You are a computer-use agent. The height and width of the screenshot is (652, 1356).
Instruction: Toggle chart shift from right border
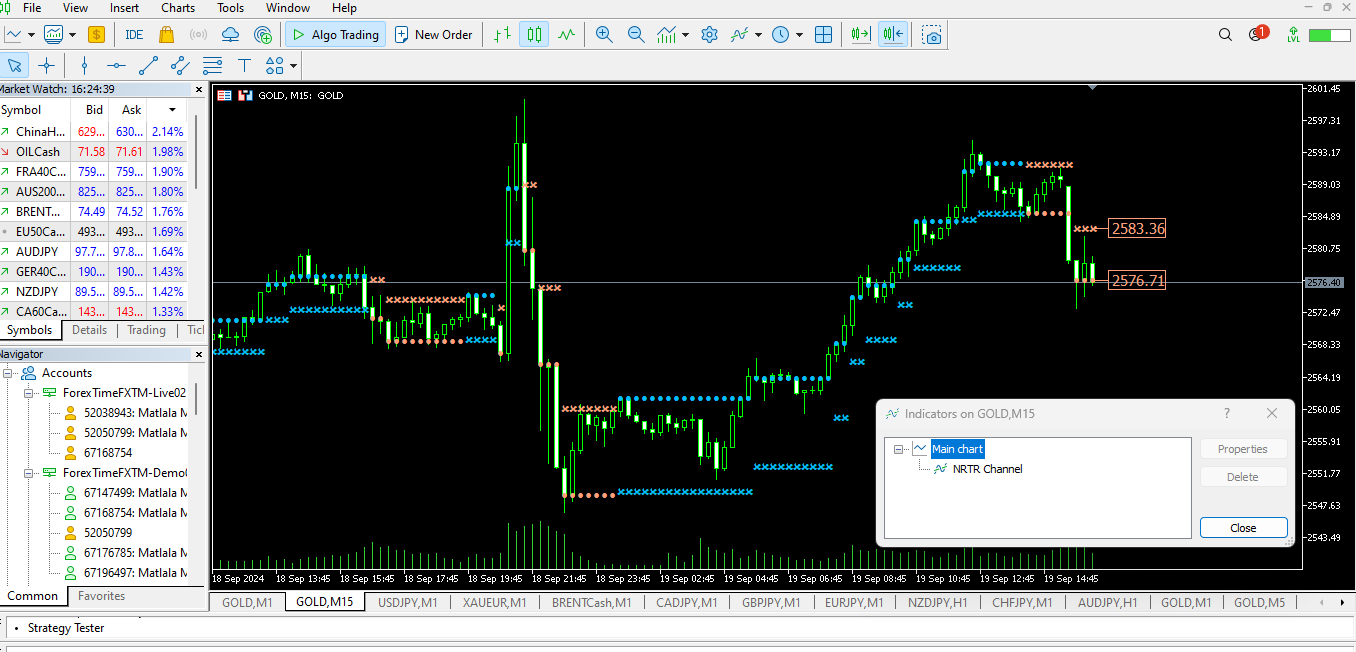(893, 35)
